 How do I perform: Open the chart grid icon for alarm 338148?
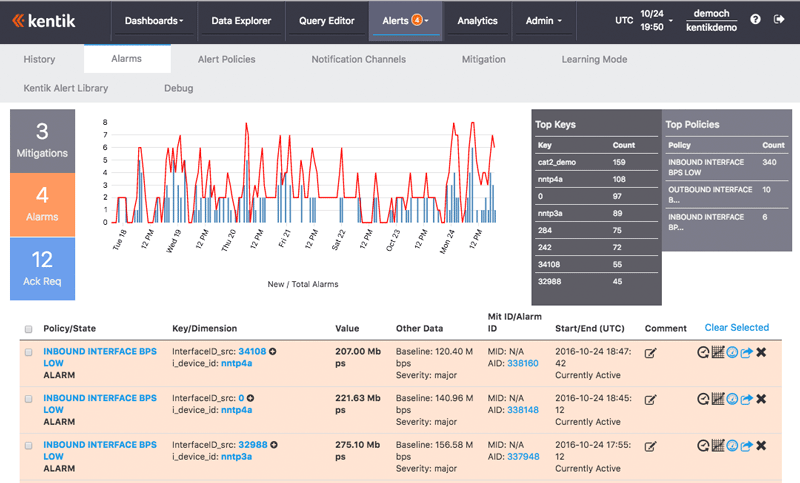(717, 399)
